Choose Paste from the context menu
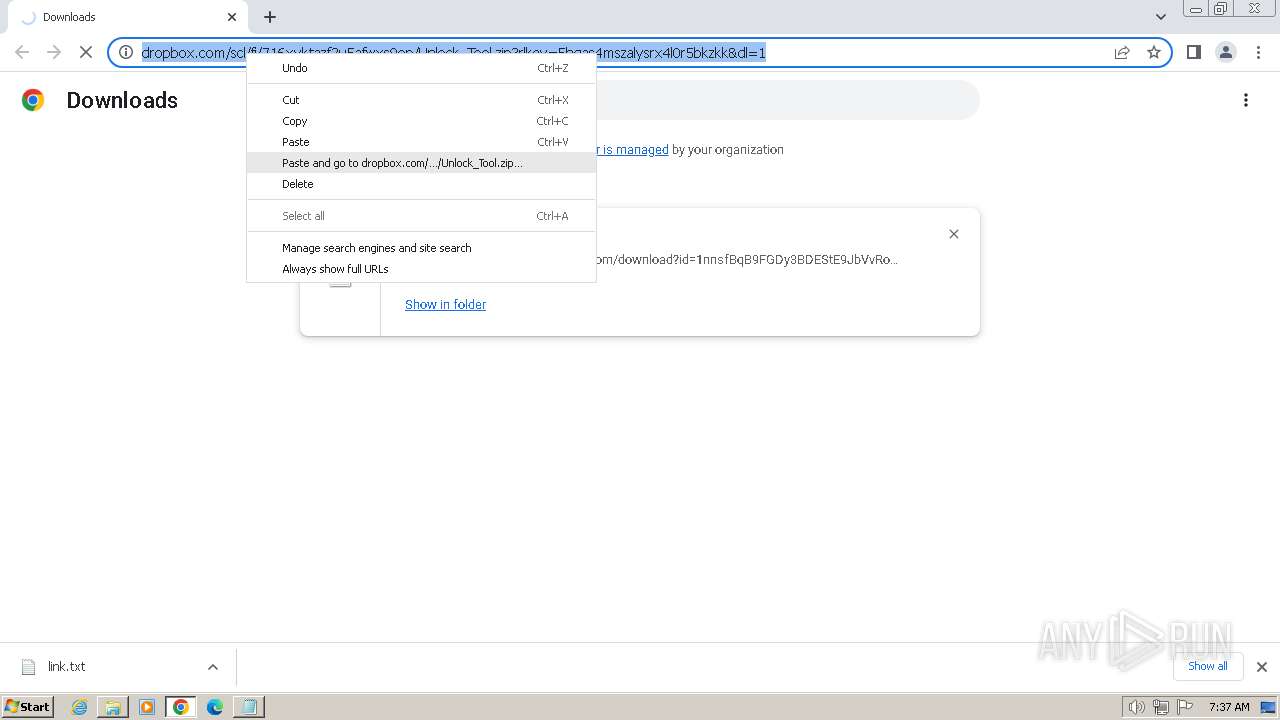This screenshot has width=1280, height=720. (421, 142)
